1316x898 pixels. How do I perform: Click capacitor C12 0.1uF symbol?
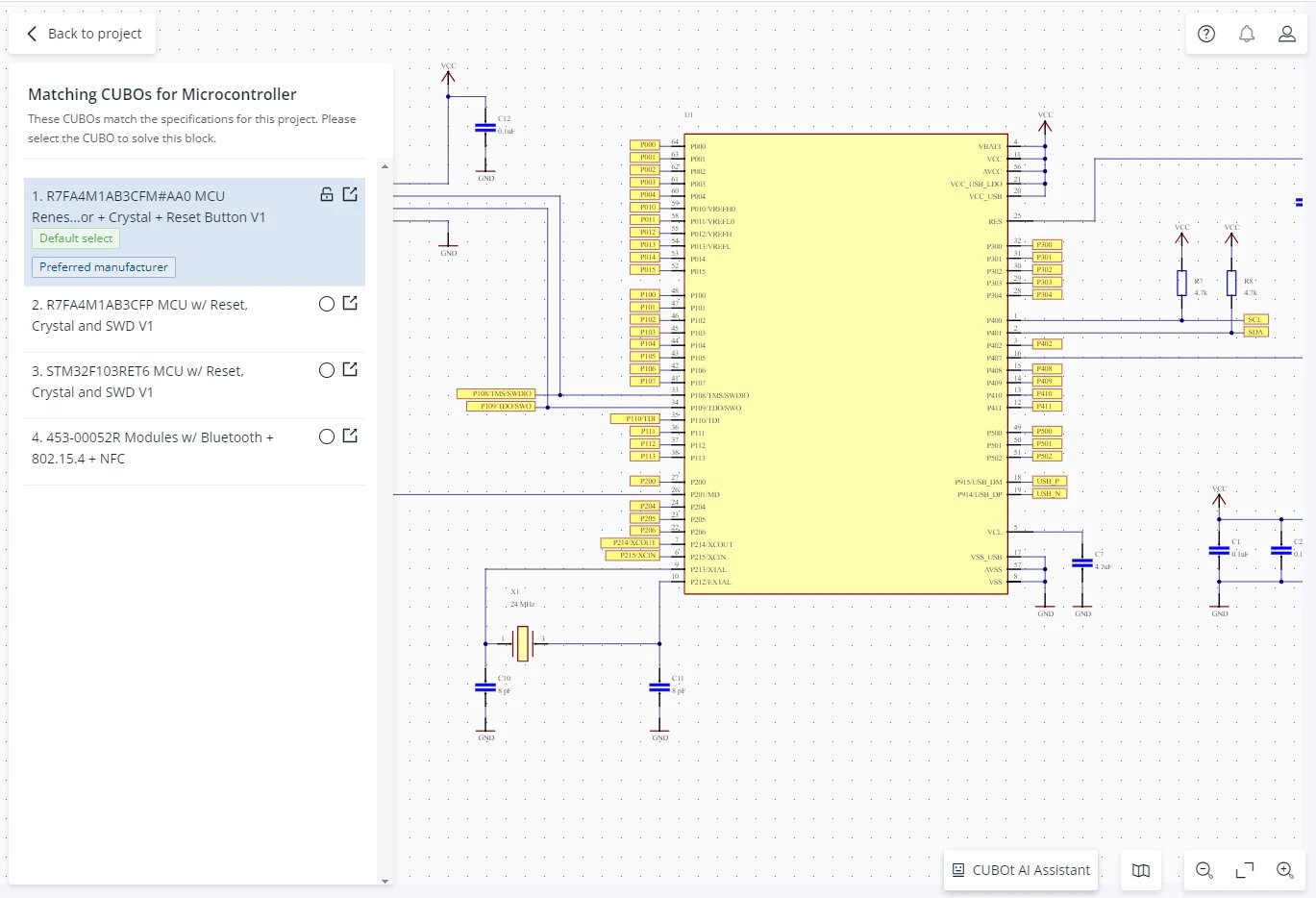(485, 128)
